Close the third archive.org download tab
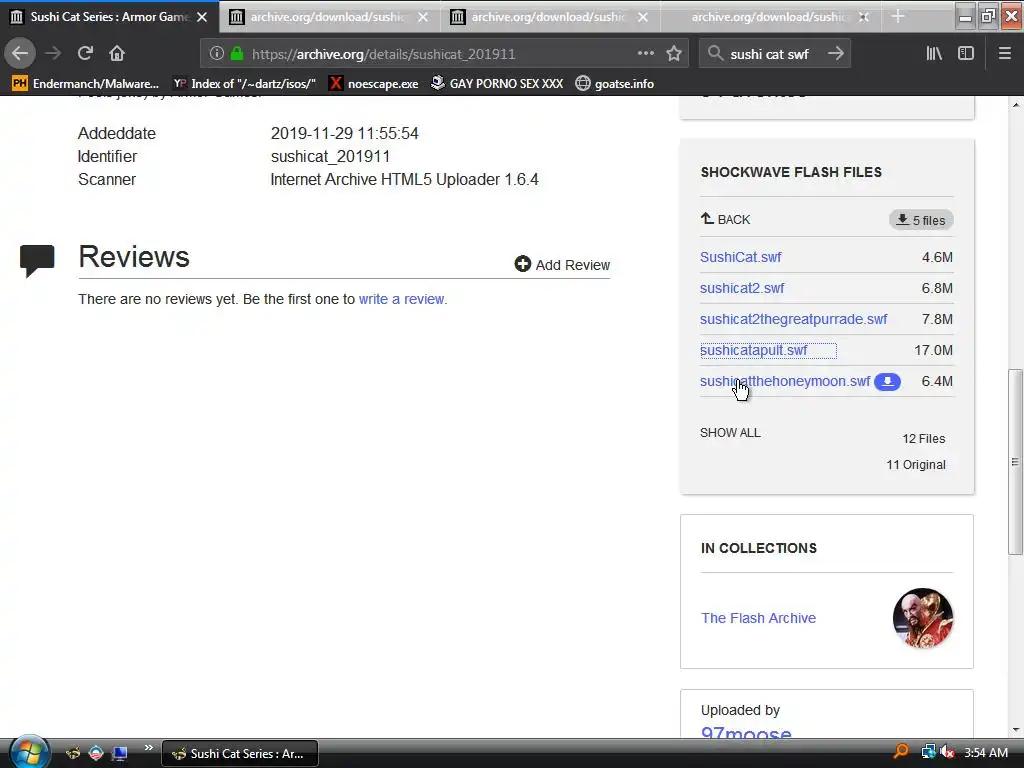This screenshot has height=768, width=1024. tap(643, 17)
